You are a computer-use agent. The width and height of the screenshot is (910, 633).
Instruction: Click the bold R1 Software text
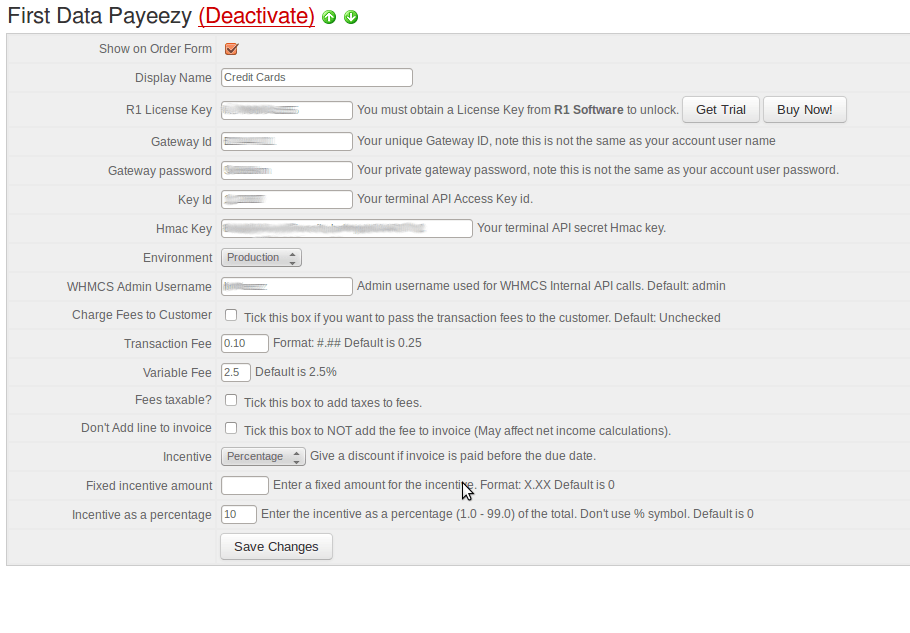point(588,110)
